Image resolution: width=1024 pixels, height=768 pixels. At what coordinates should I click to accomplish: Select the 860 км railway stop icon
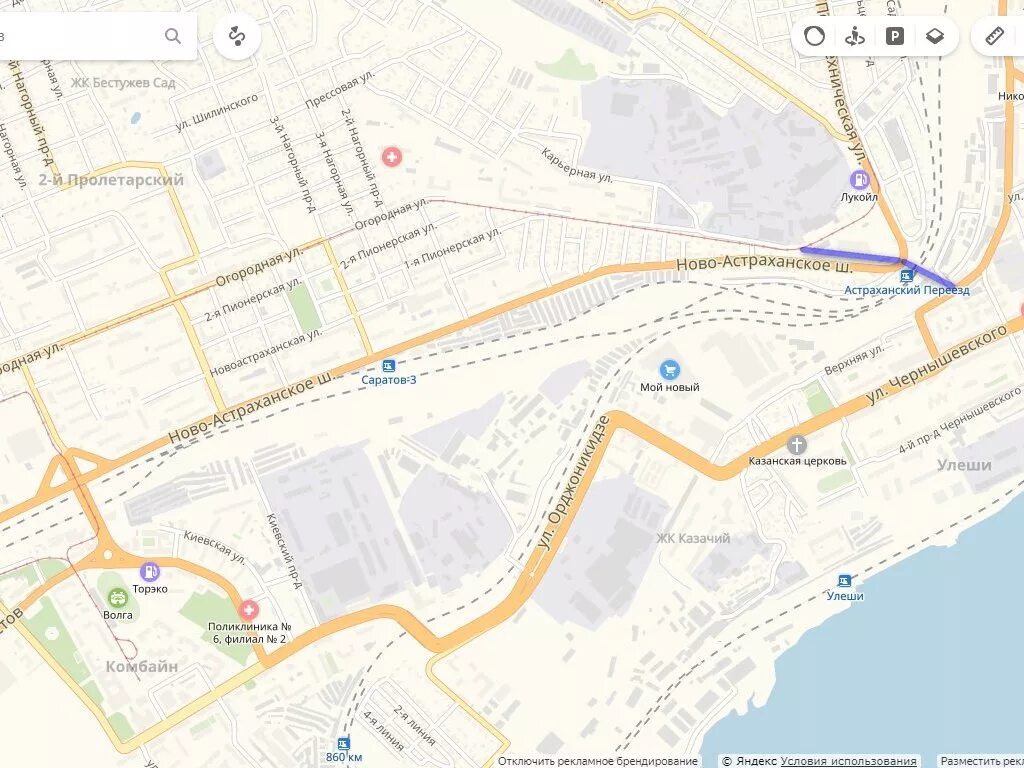(x=344, y=743)
